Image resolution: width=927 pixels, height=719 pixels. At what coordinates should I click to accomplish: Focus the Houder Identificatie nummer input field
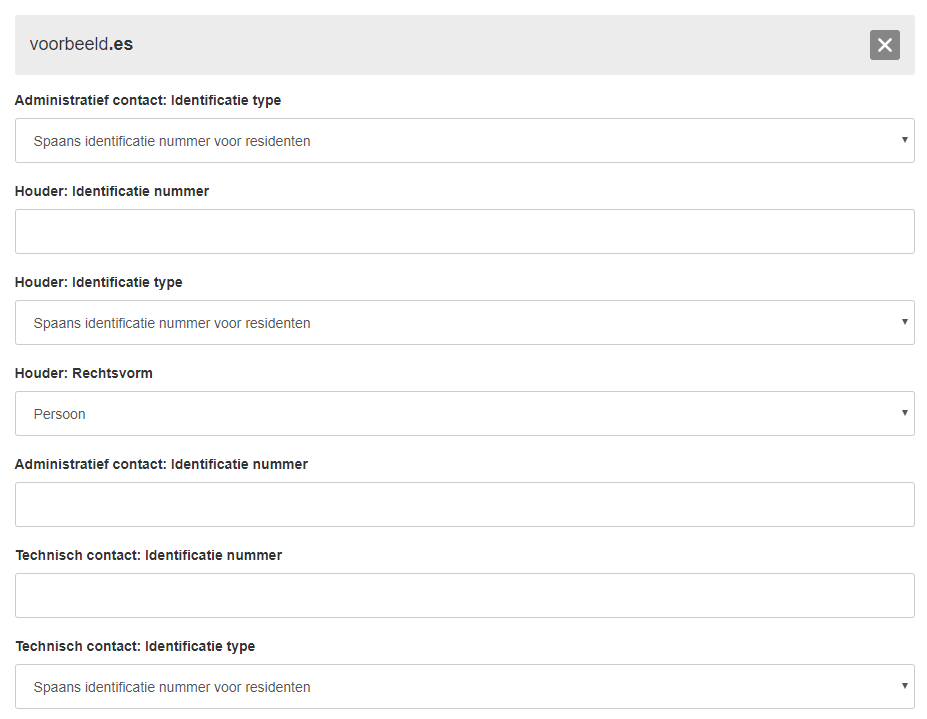(464, 232)
